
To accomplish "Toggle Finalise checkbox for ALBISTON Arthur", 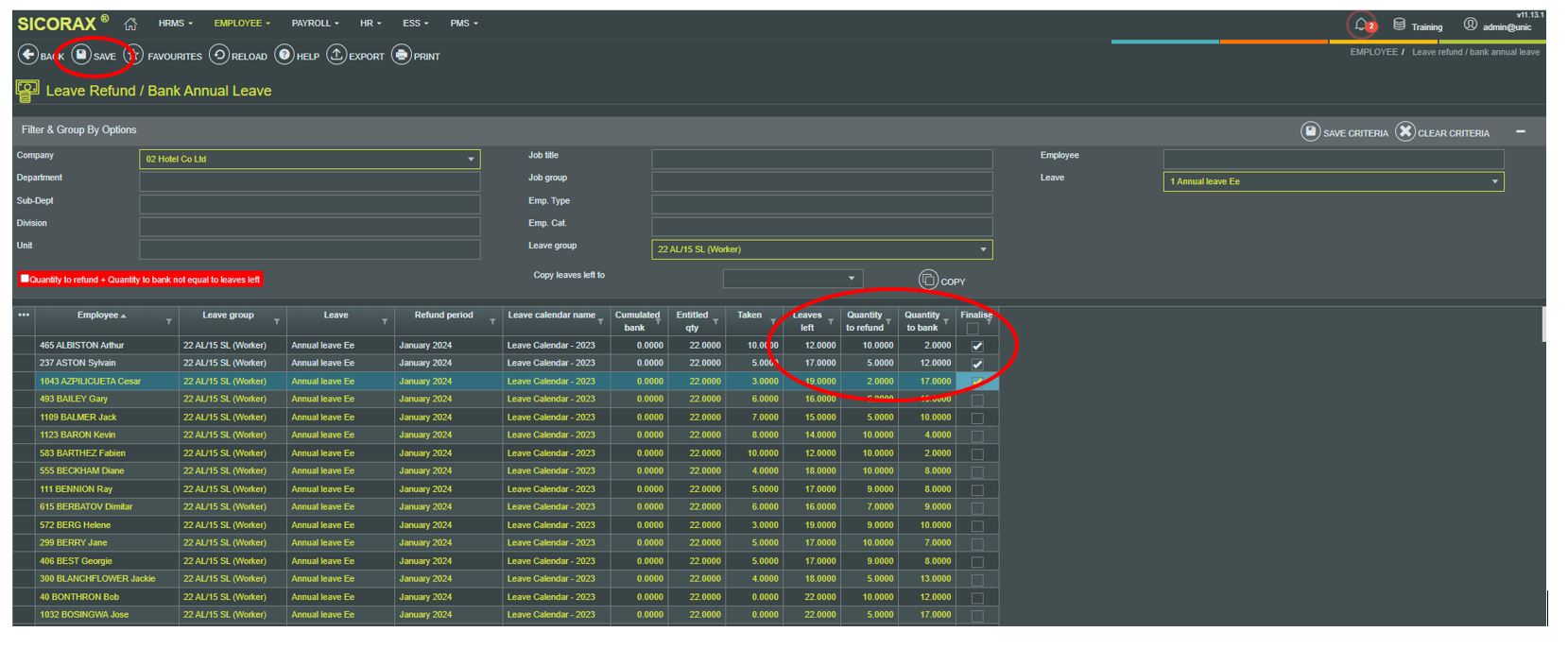I will 977,346.
